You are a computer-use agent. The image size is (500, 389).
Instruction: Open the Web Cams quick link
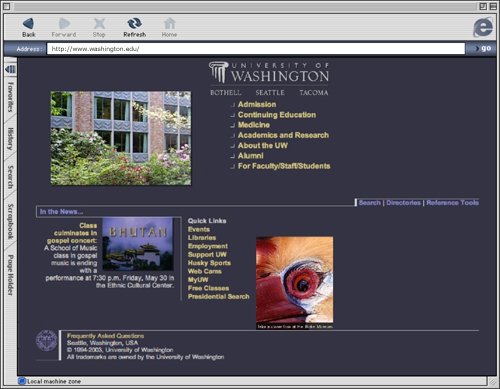tap(205, 271)
